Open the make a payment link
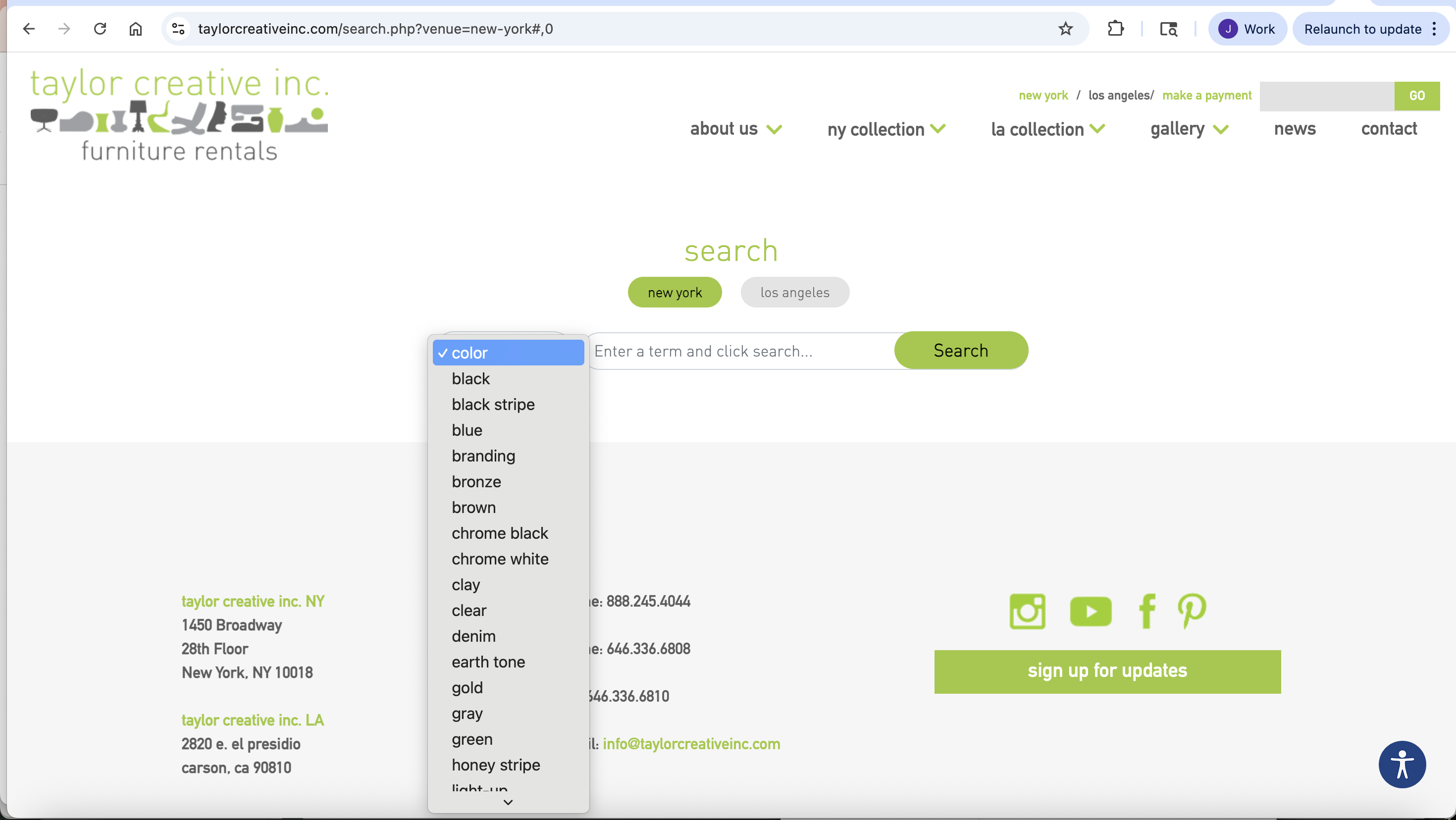The width and height of the screenshot is (1456, 820). point(1207,96)
